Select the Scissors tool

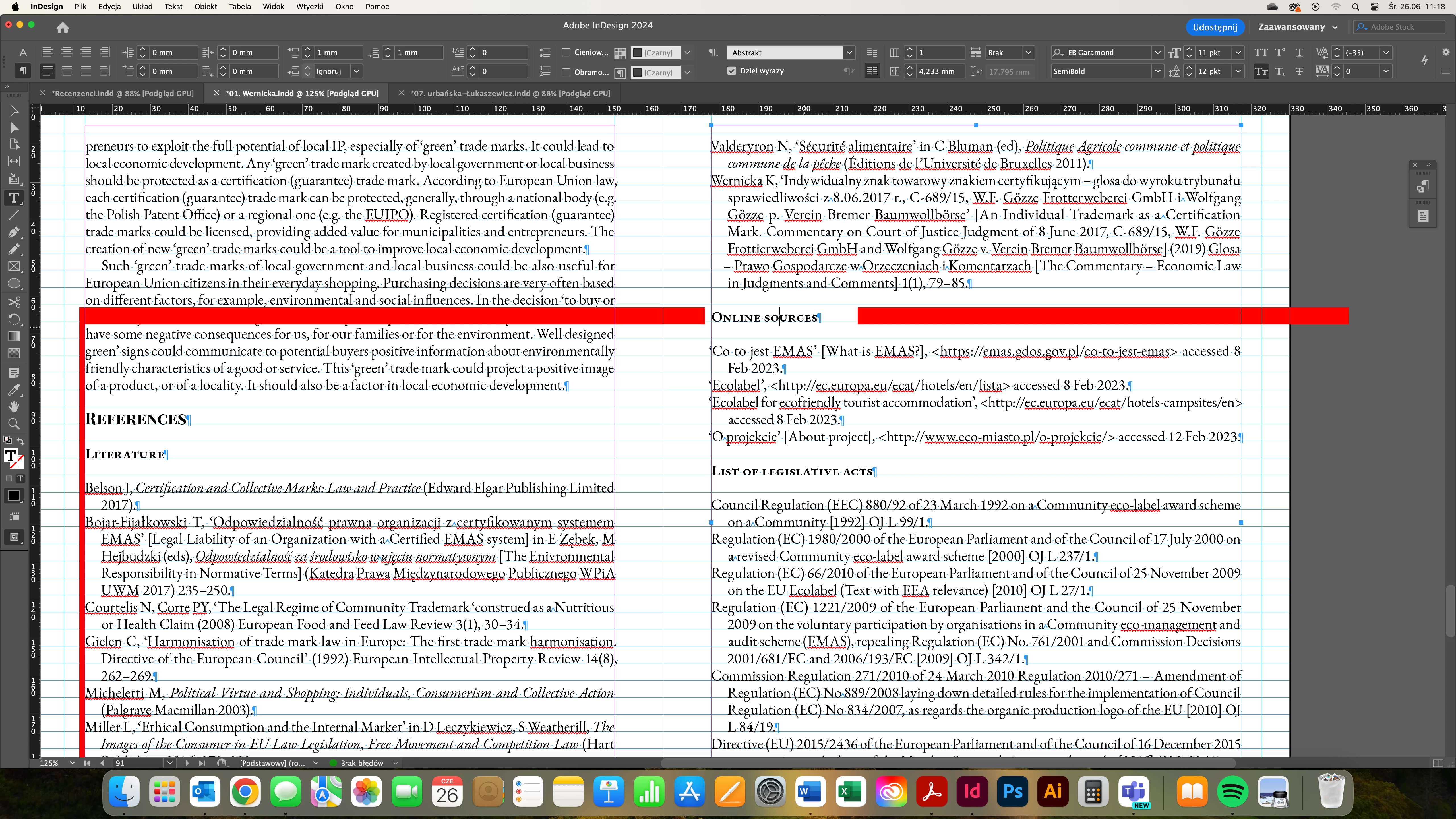coord(14,302)
